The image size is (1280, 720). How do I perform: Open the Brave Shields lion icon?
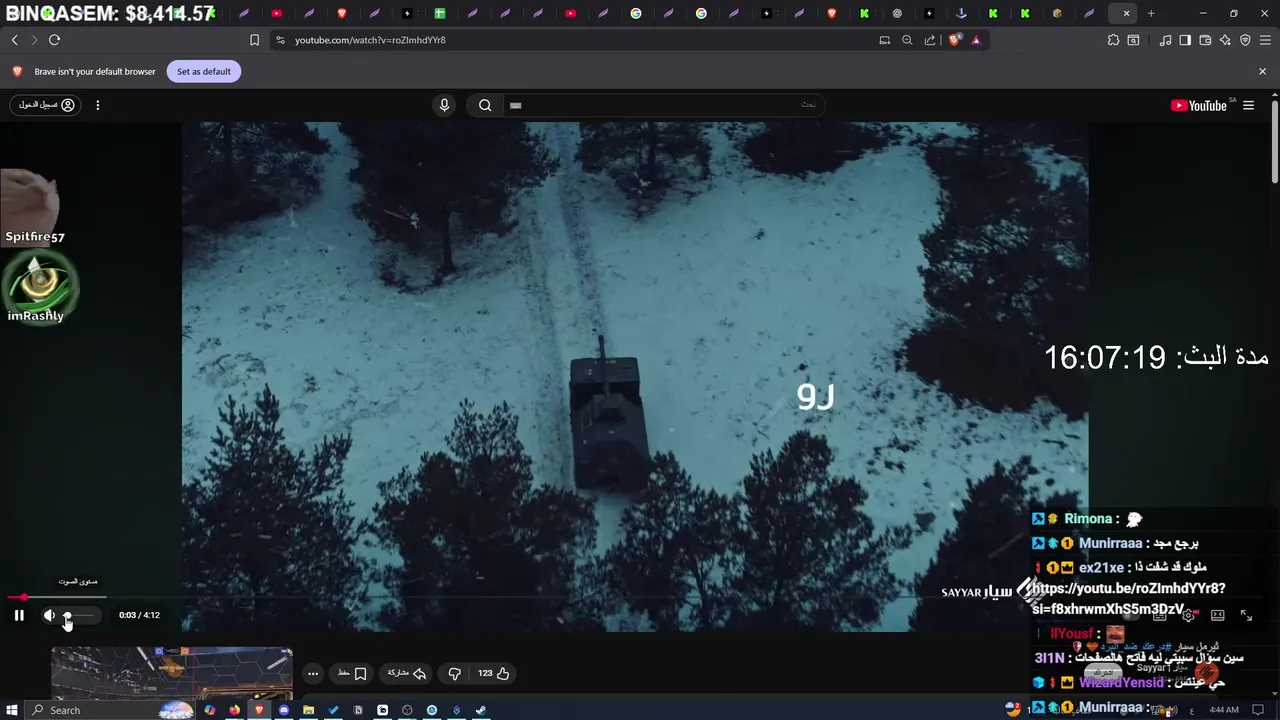pyautogui.click(x=954, y=40)
